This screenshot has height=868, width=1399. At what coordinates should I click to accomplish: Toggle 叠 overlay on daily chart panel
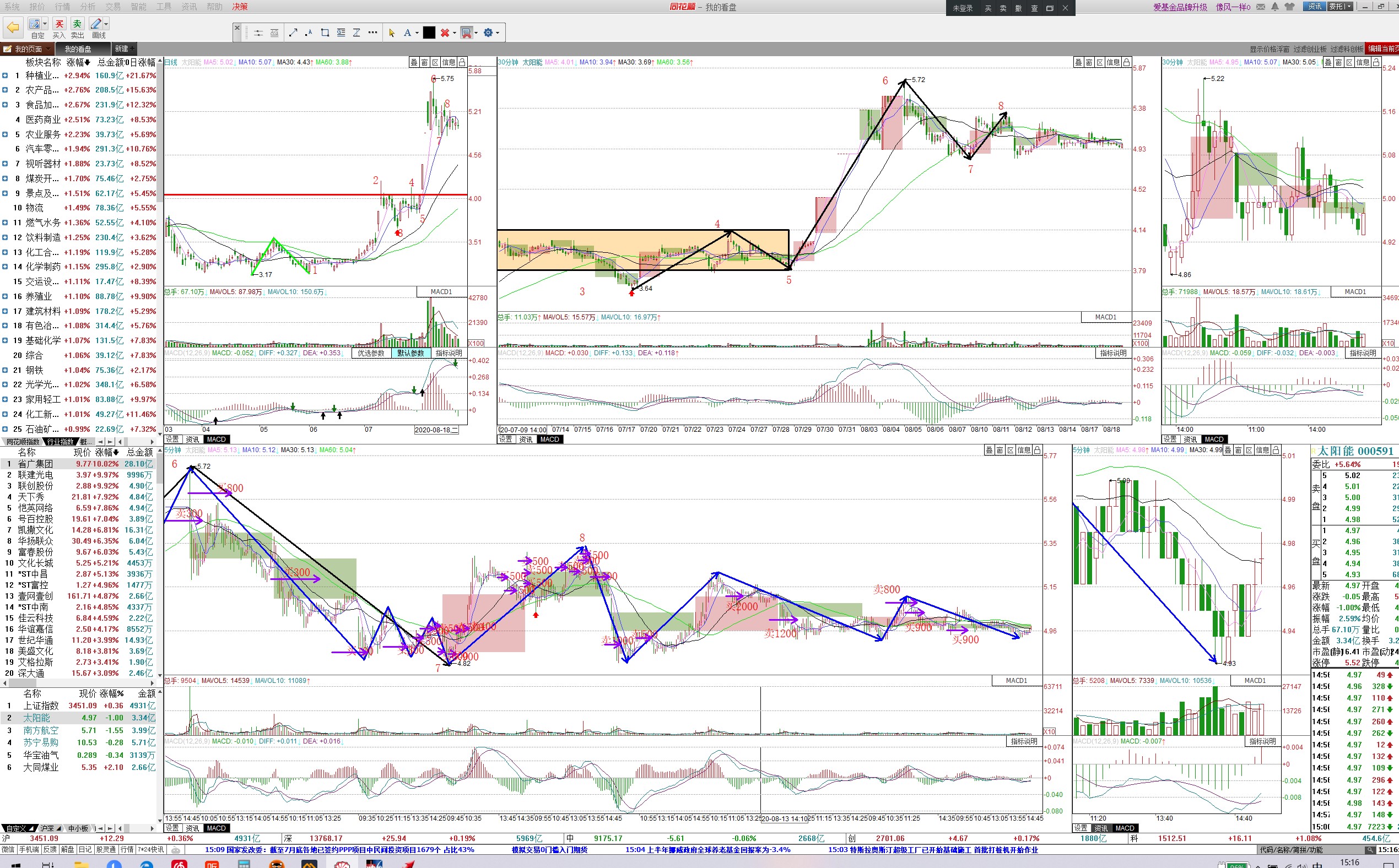(413, 62)
